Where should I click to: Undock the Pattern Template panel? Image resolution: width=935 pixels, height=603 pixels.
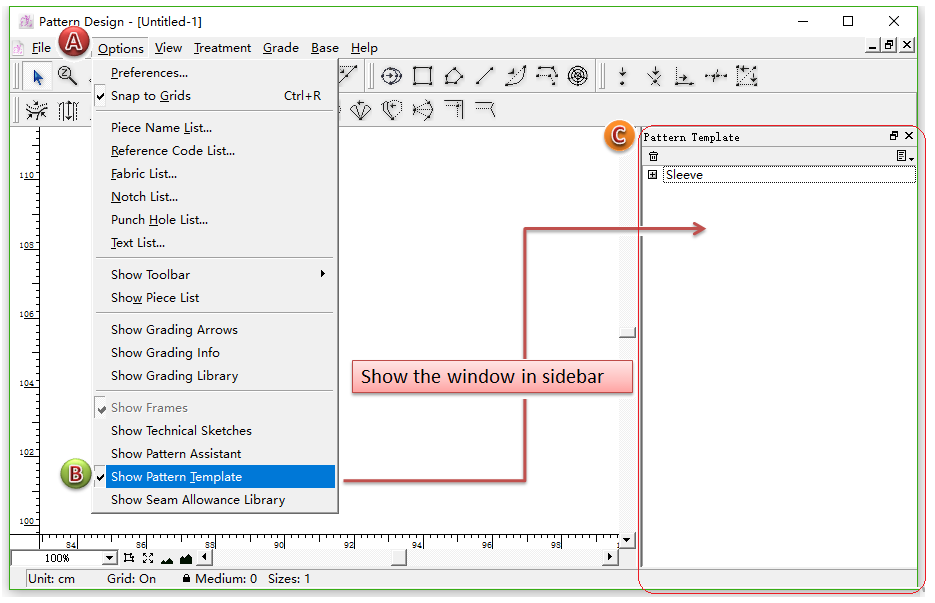(894, 136)
